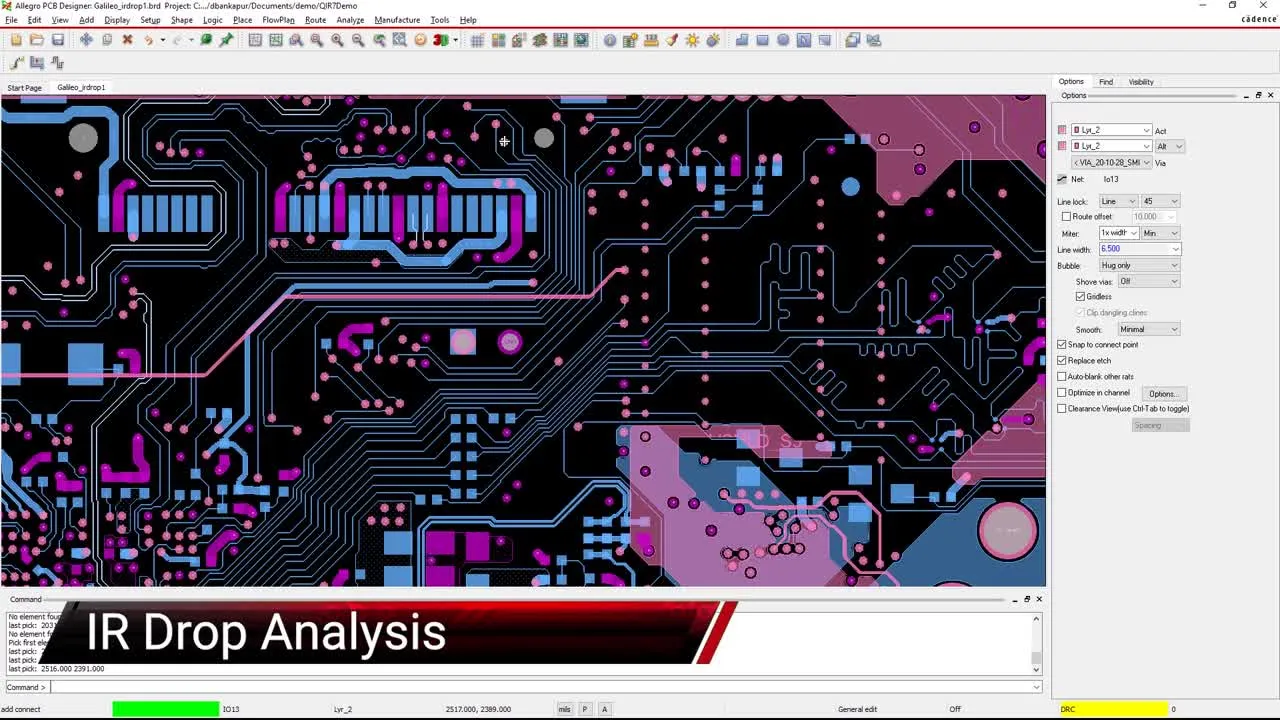Click the Save floppy disk icon
This screenshot has width=1280, height=720.
click(58, 40)
